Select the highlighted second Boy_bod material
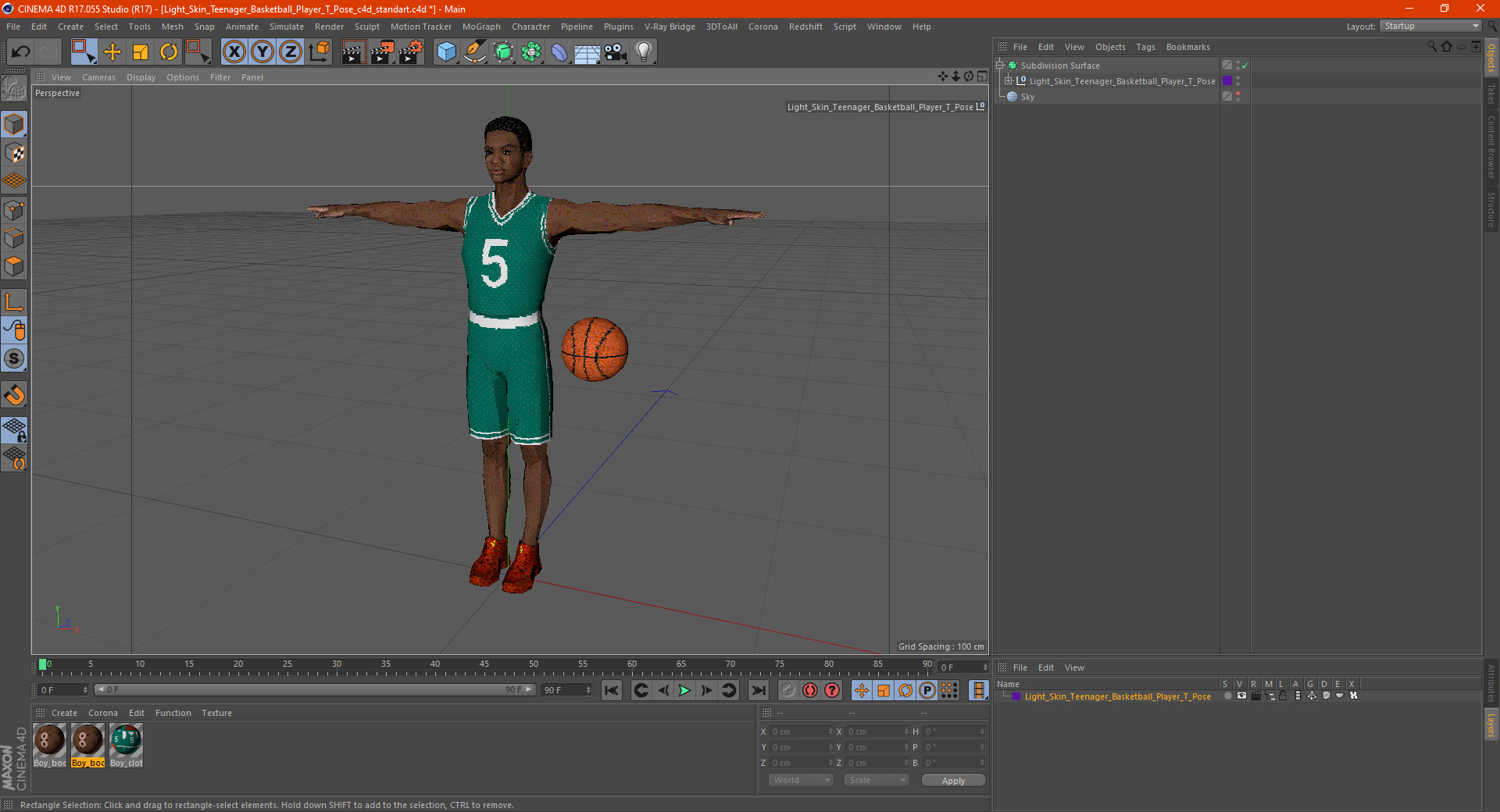Screen dimensions: 1500x812 [x=87, y=740]
